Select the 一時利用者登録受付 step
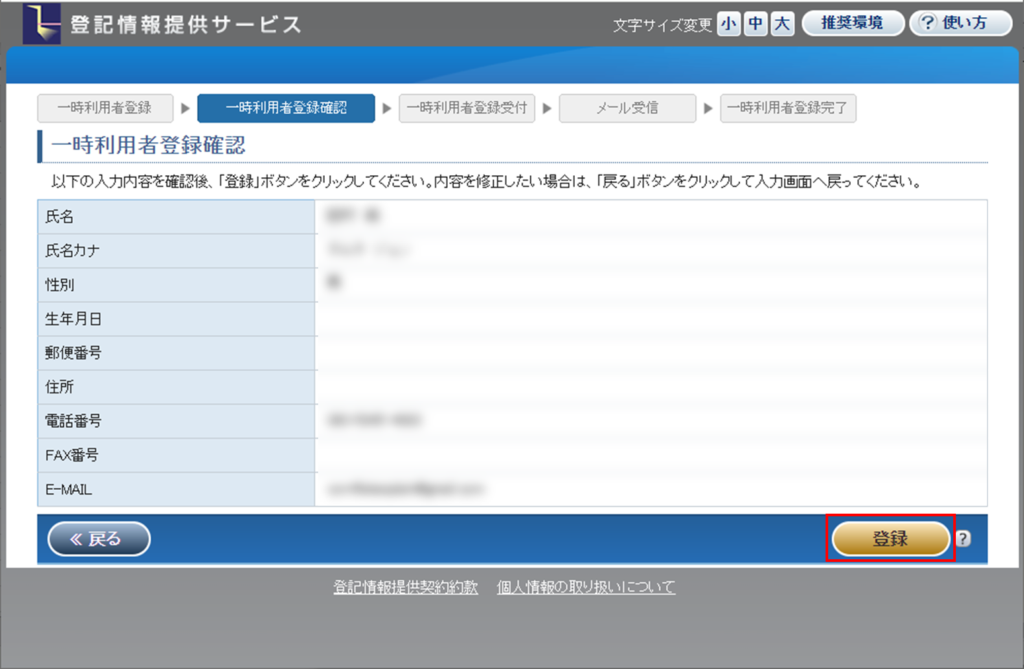1024x669 pixels. point(466,108)
